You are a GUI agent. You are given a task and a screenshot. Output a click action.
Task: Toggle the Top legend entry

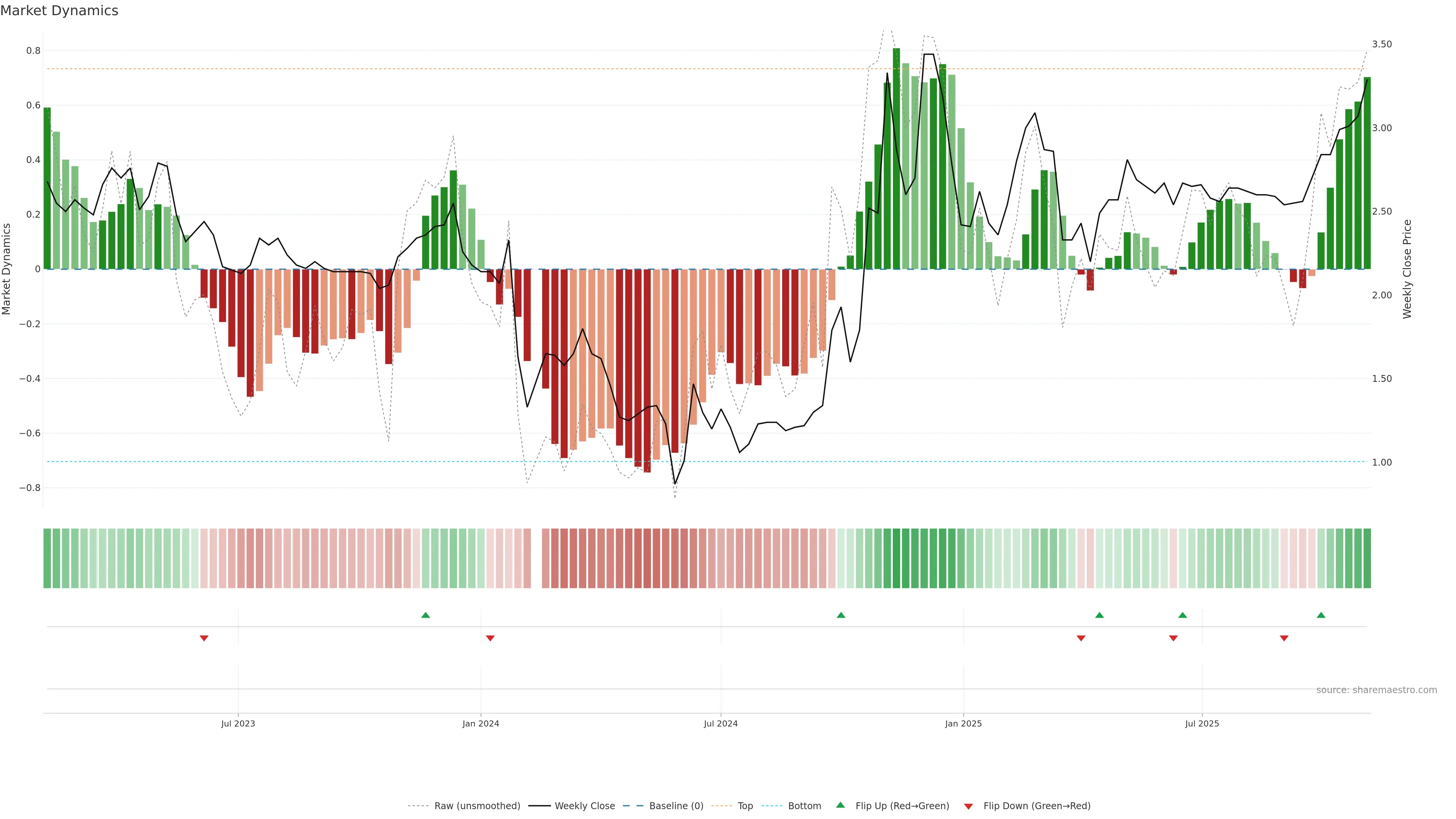coord(745,805)
